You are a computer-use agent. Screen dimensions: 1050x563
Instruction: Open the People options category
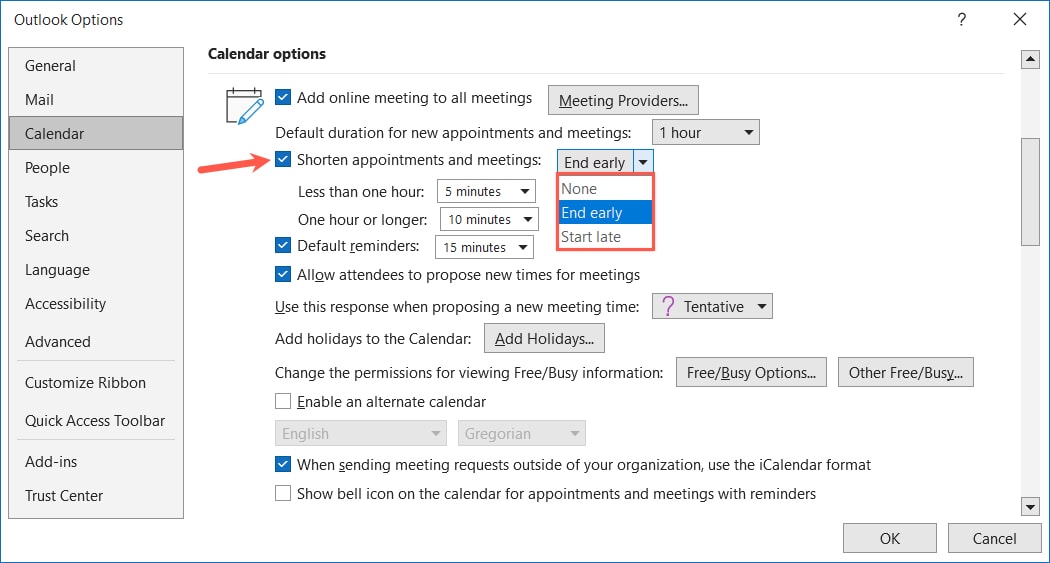[96, 167]
